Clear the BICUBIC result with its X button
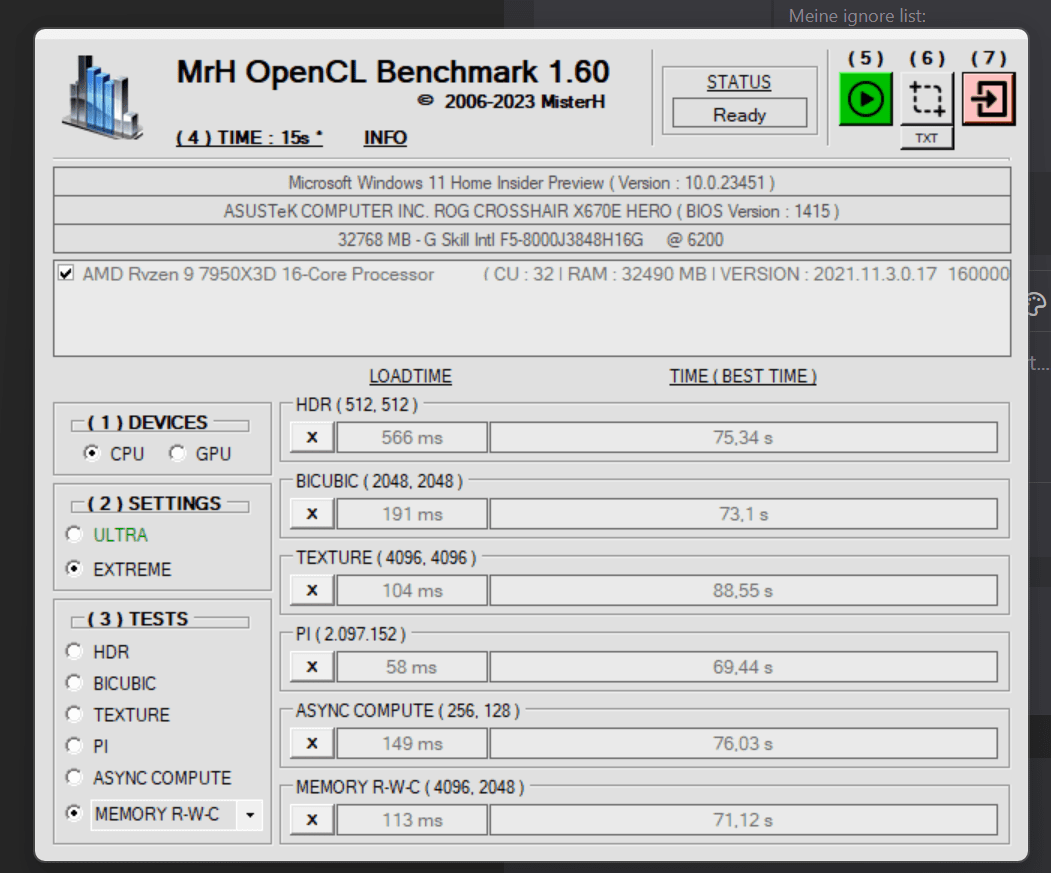 [x=312, y=514]
